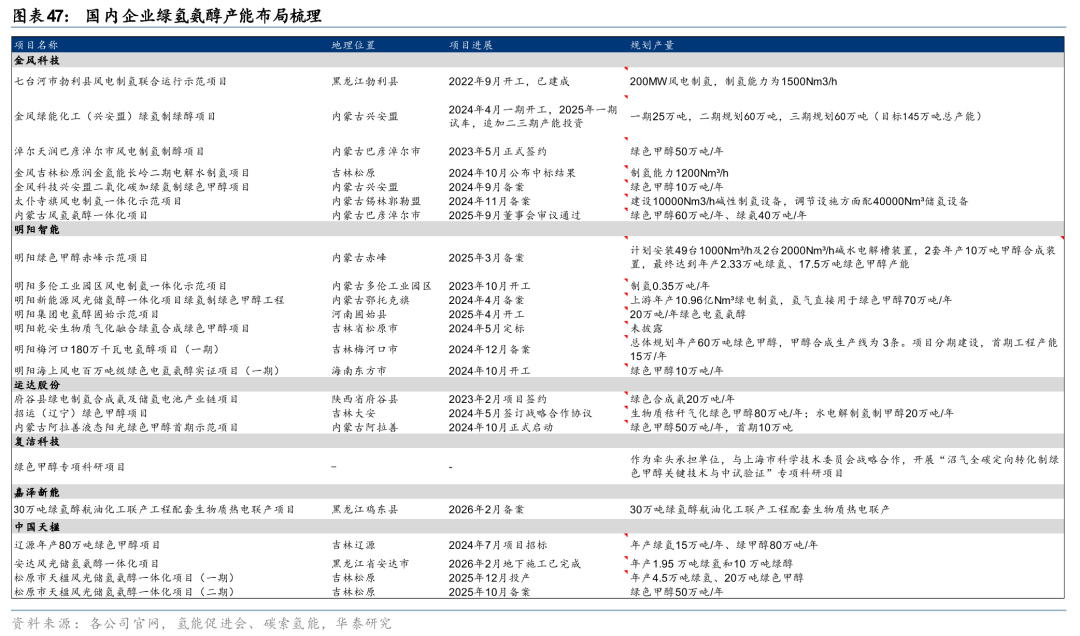Image resolution: width=1080 pixels, height=636 pixels.
Task: Click the '制氢能力1200Nm³/h' capacity cell
Action: (x=680, y=173)
